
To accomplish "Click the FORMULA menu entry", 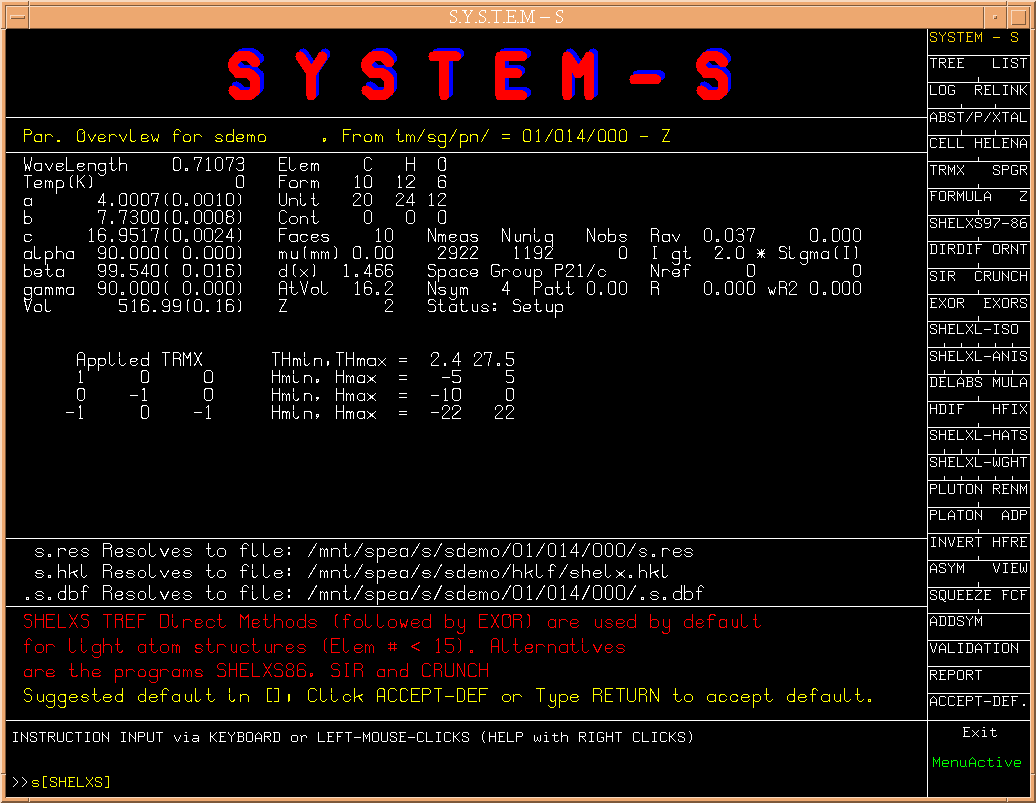I will click(960, 197).
